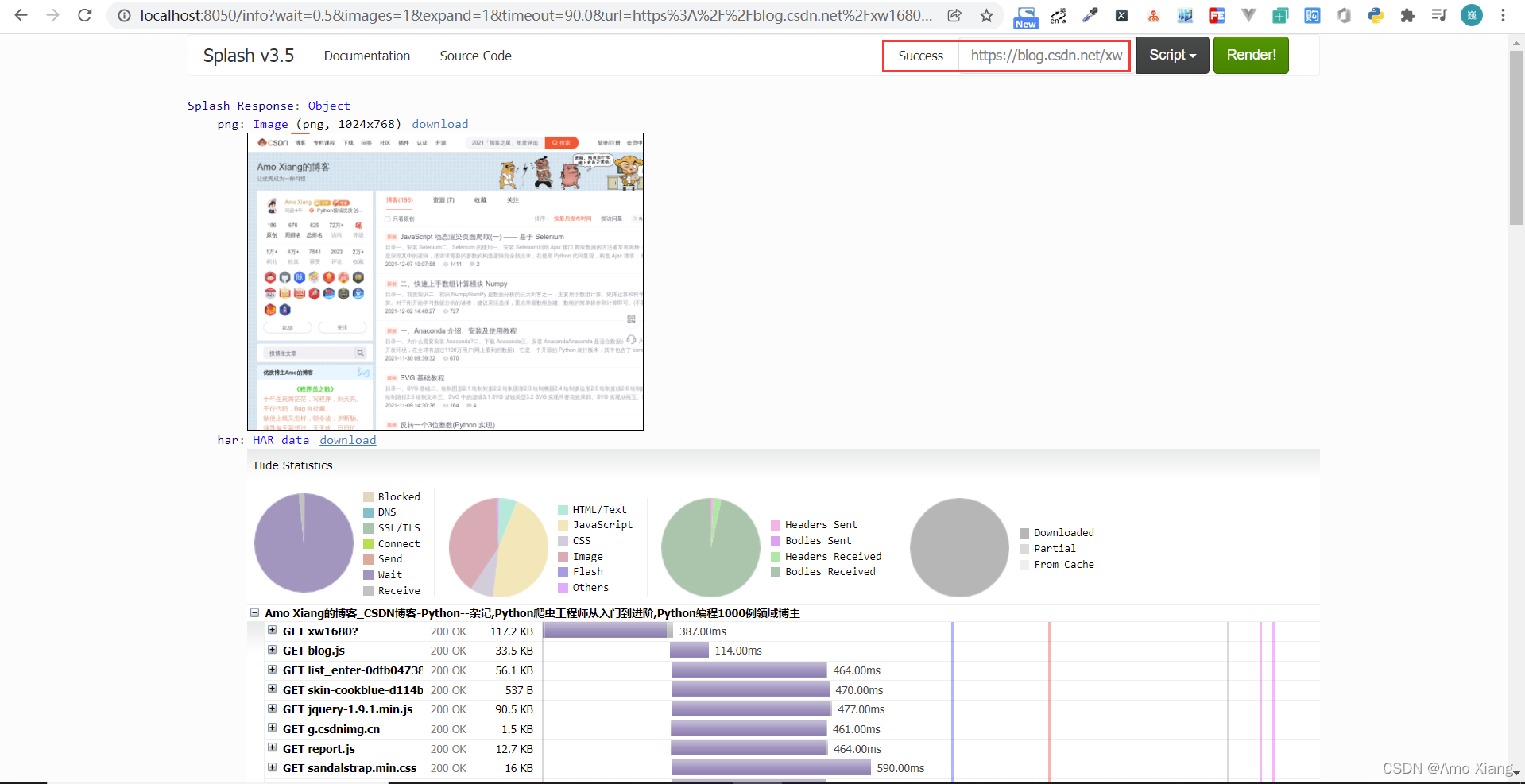The image size is (1525, 784).
Task: Download the HAR data
Action: point(348,440)
